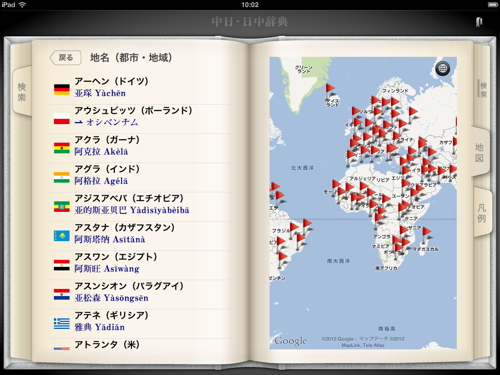Tap the 南大西洋 label on the map
This screenshot has width=500, height=375.
(x=338, y=261)
